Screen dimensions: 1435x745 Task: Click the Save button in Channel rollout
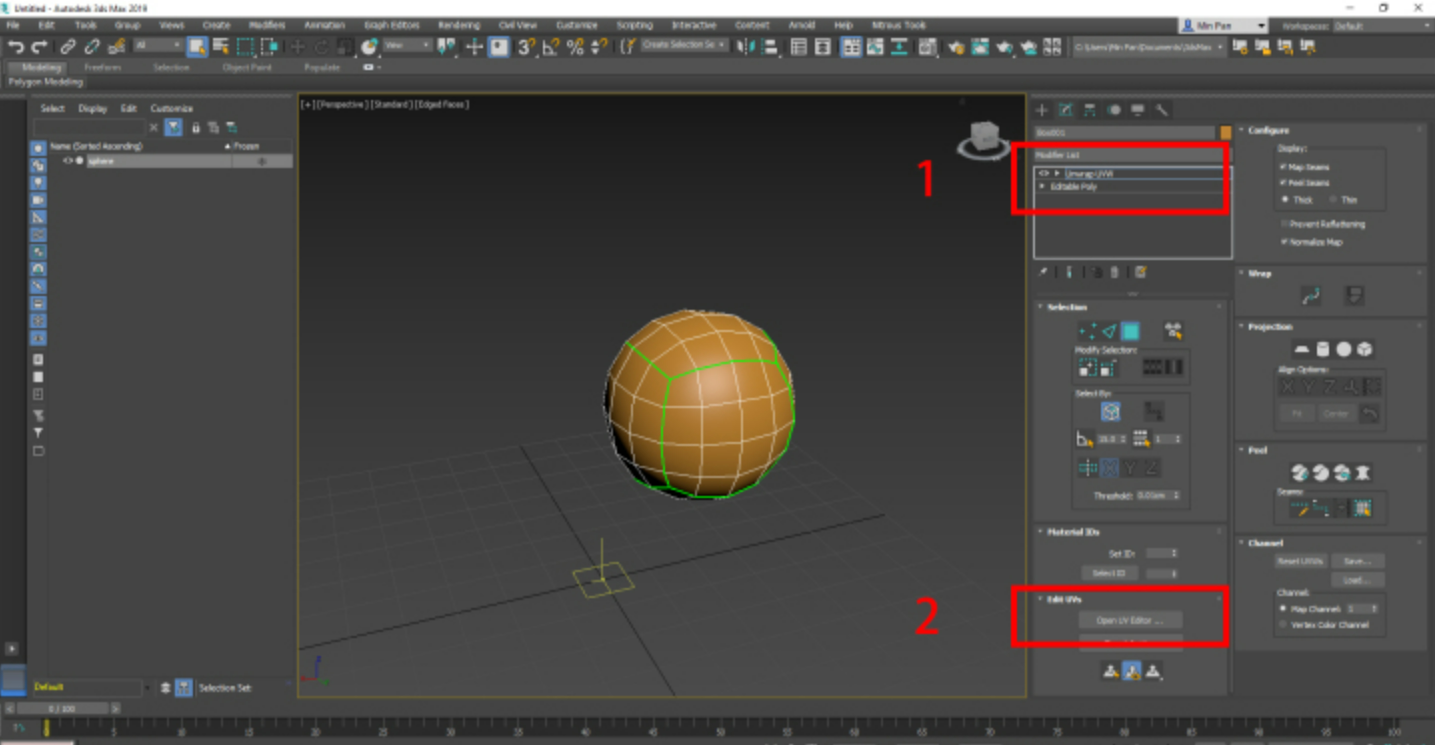[x=1357, y=561]
